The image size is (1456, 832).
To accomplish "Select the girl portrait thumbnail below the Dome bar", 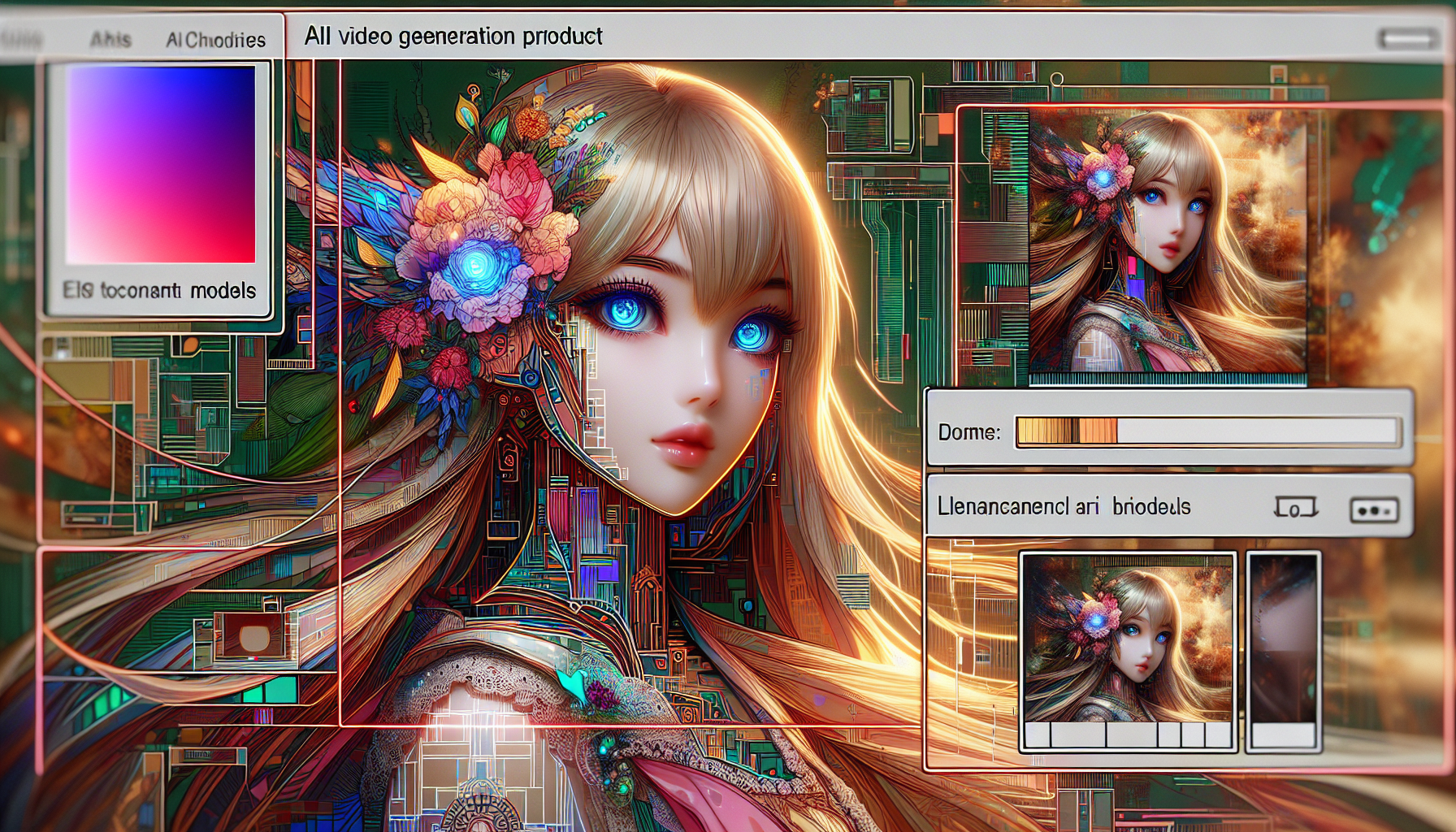I will (1128, 638).
